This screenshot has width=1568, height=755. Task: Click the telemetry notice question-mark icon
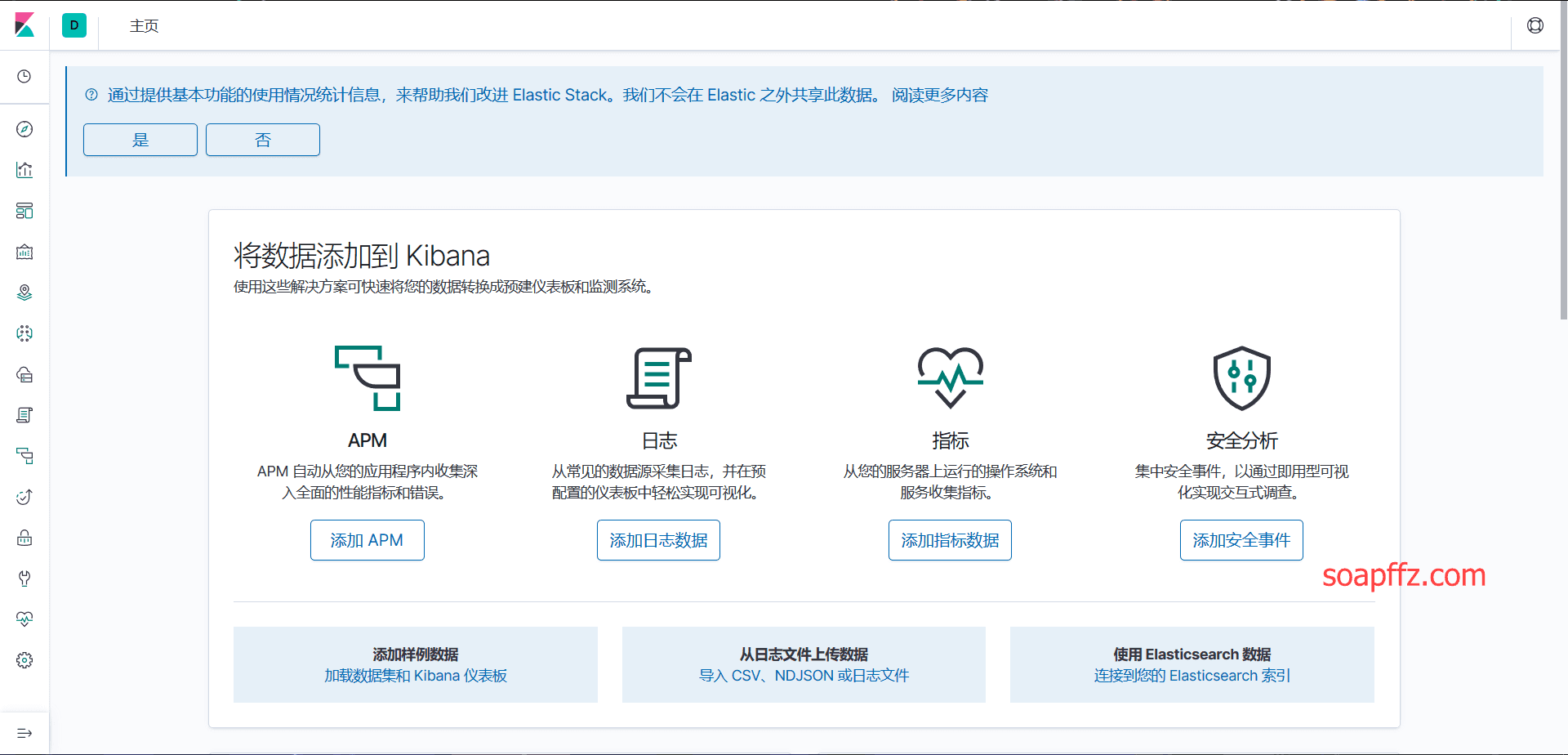(91, 95)
